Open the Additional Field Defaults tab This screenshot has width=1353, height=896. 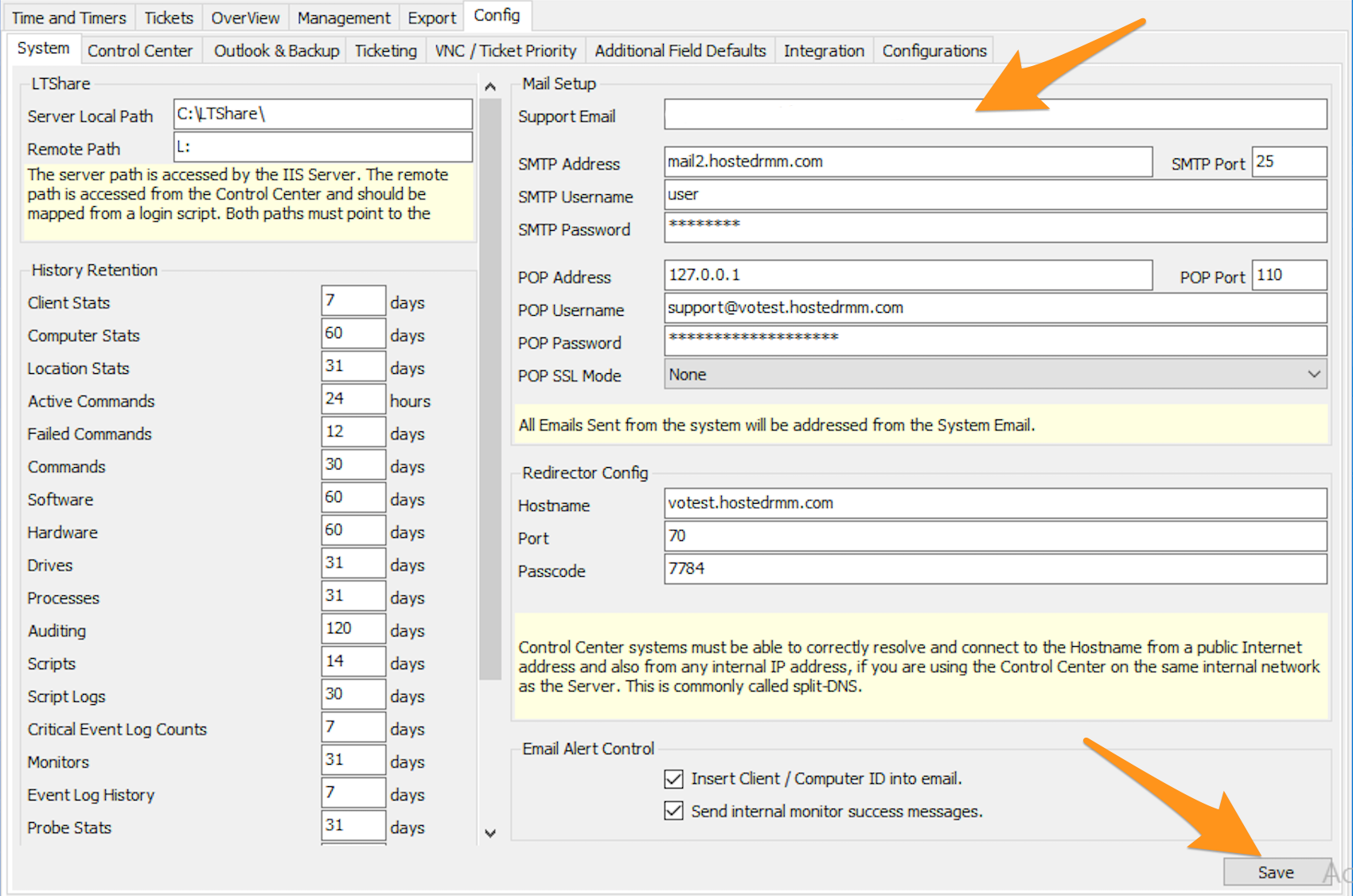(680, 50)
